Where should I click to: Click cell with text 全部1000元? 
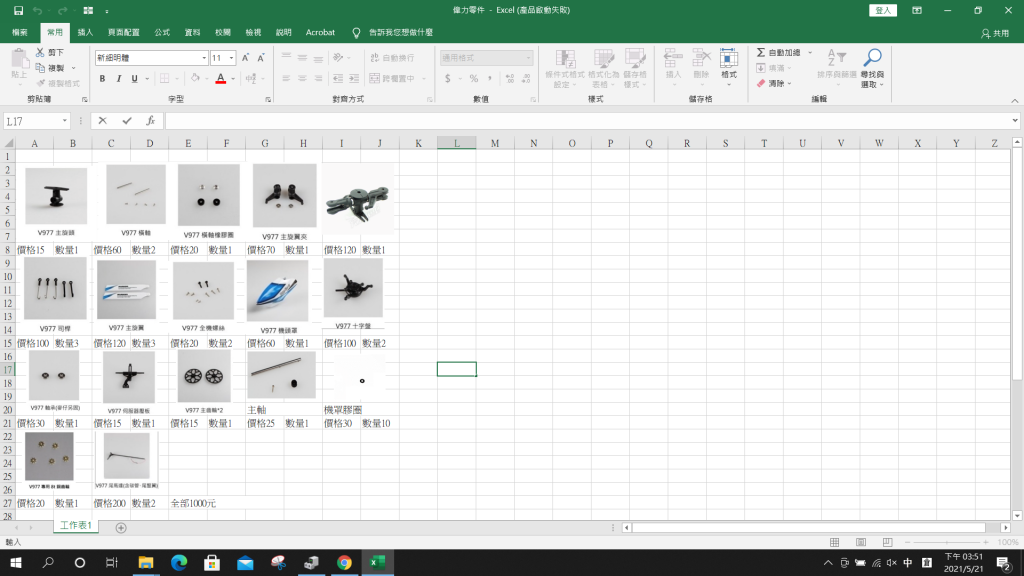tap(193, 504)
